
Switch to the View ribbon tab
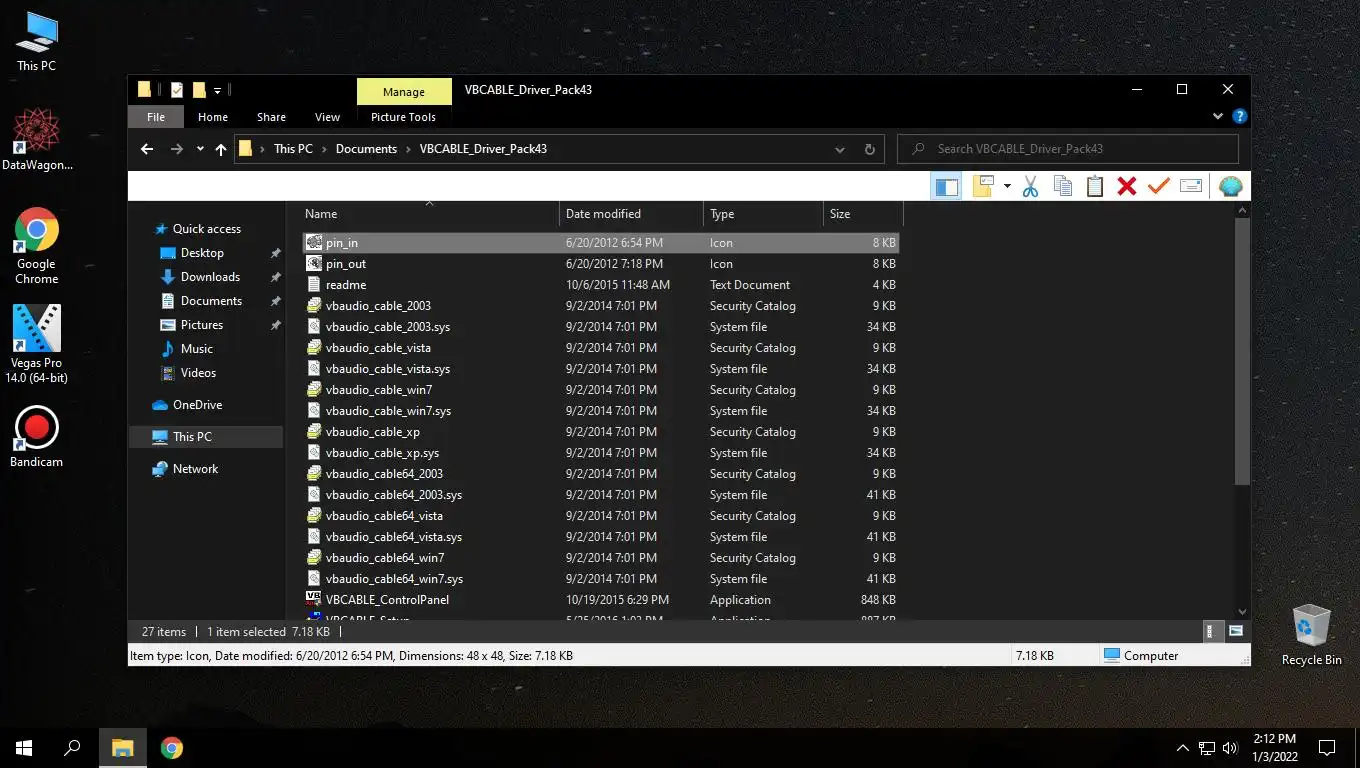[x=327, y=117]
